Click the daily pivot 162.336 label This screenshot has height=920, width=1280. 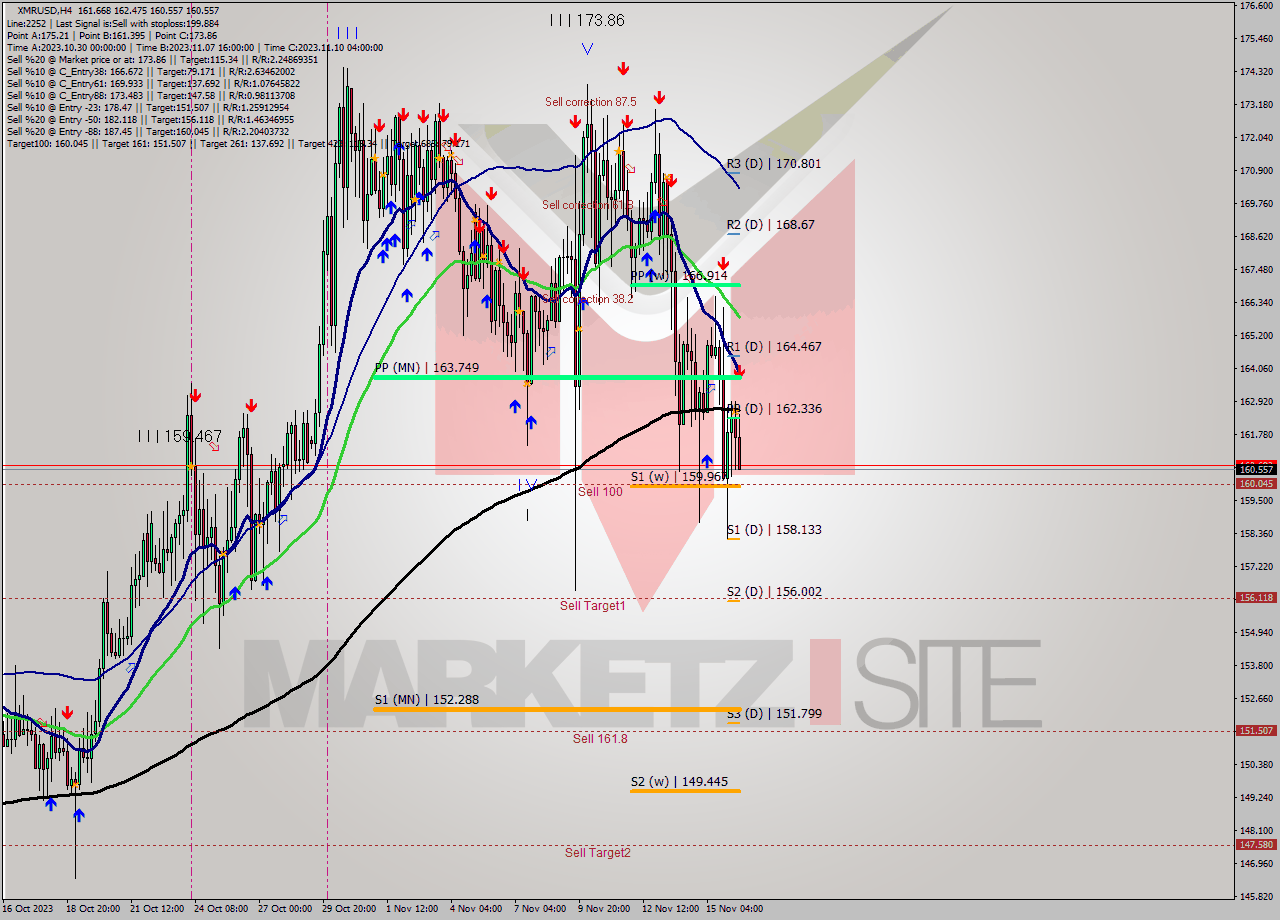coord(775,409)
